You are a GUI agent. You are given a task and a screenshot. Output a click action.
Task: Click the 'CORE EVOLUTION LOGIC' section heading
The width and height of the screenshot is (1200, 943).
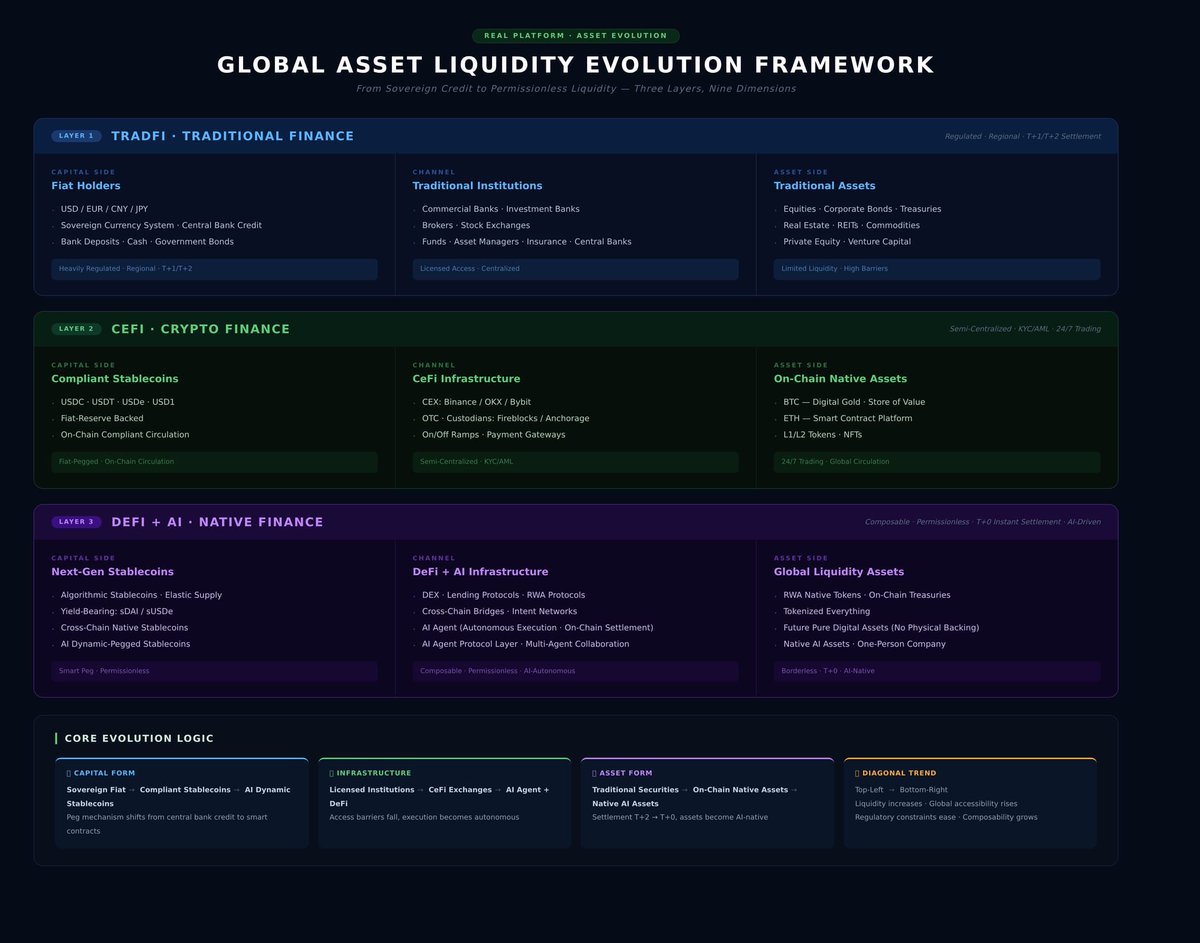click(x=139, y=739)
